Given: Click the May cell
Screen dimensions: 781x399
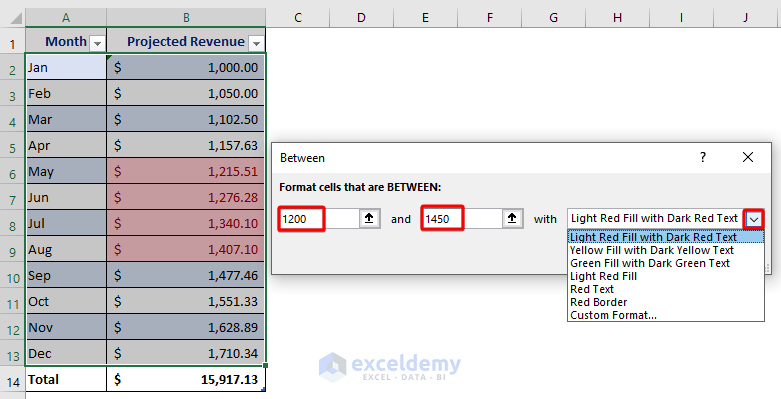Looking at the screenshot, I should 66,171.
